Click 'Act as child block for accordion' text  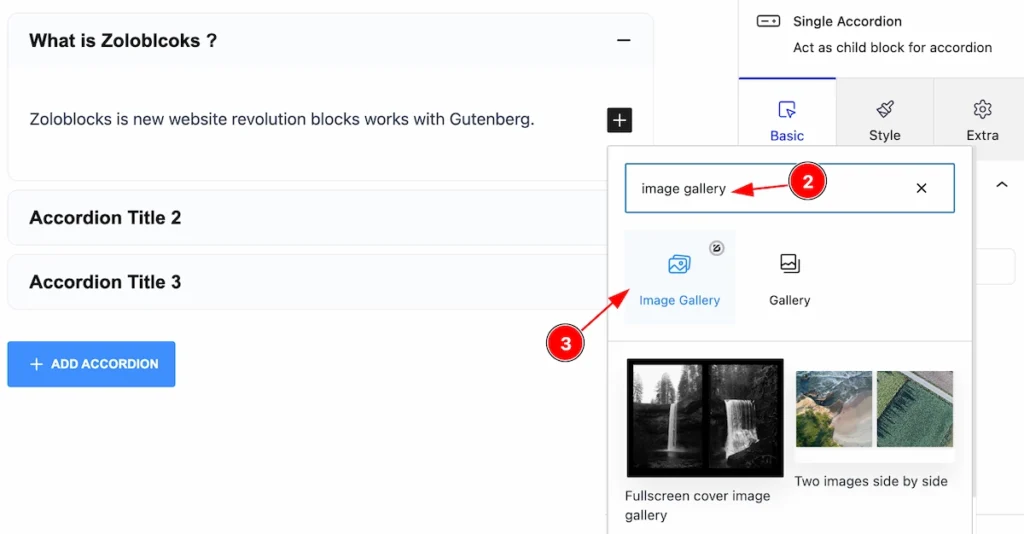click(x=892, y=48)
